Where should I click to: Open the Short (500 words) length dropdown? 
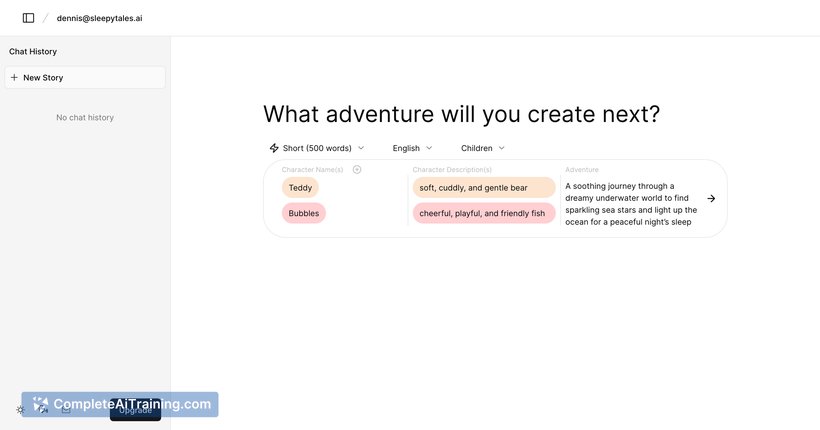click(x=317, y=148)
